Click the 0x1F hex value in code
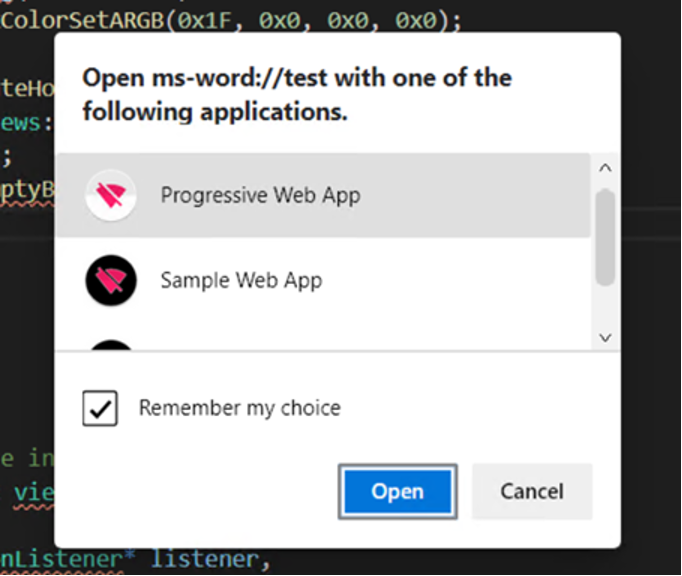682x576 pixels. click(x=204, y=20)
